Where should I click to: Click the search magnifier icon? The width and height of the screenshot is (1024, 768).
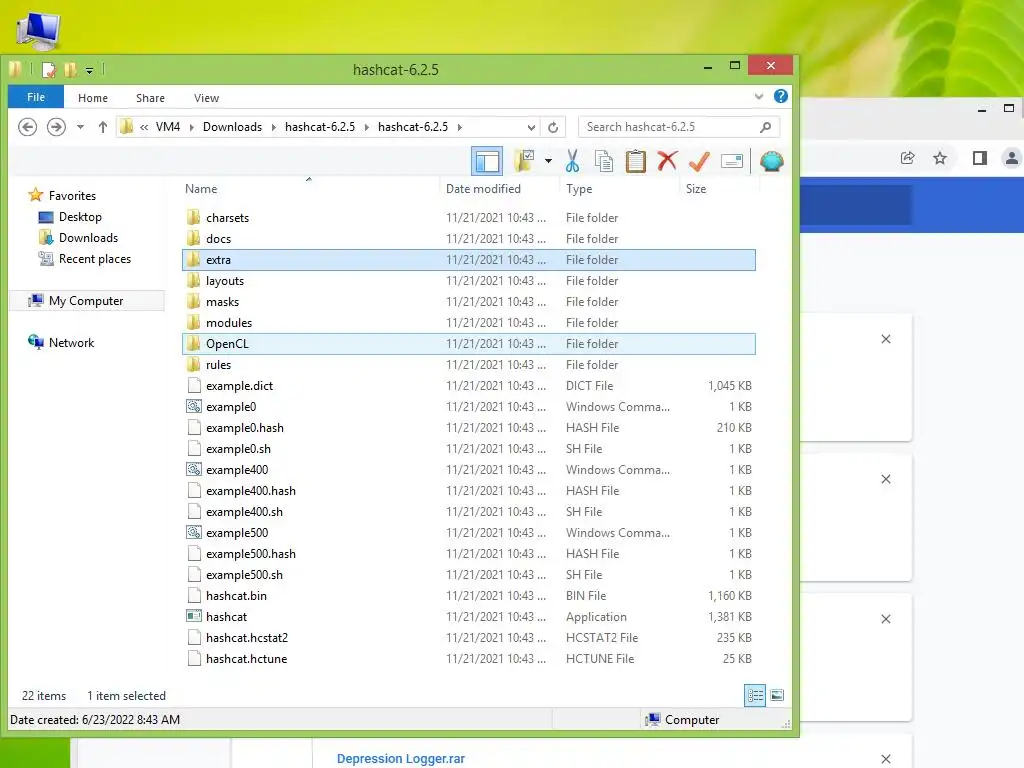click(x=765, y=127)
